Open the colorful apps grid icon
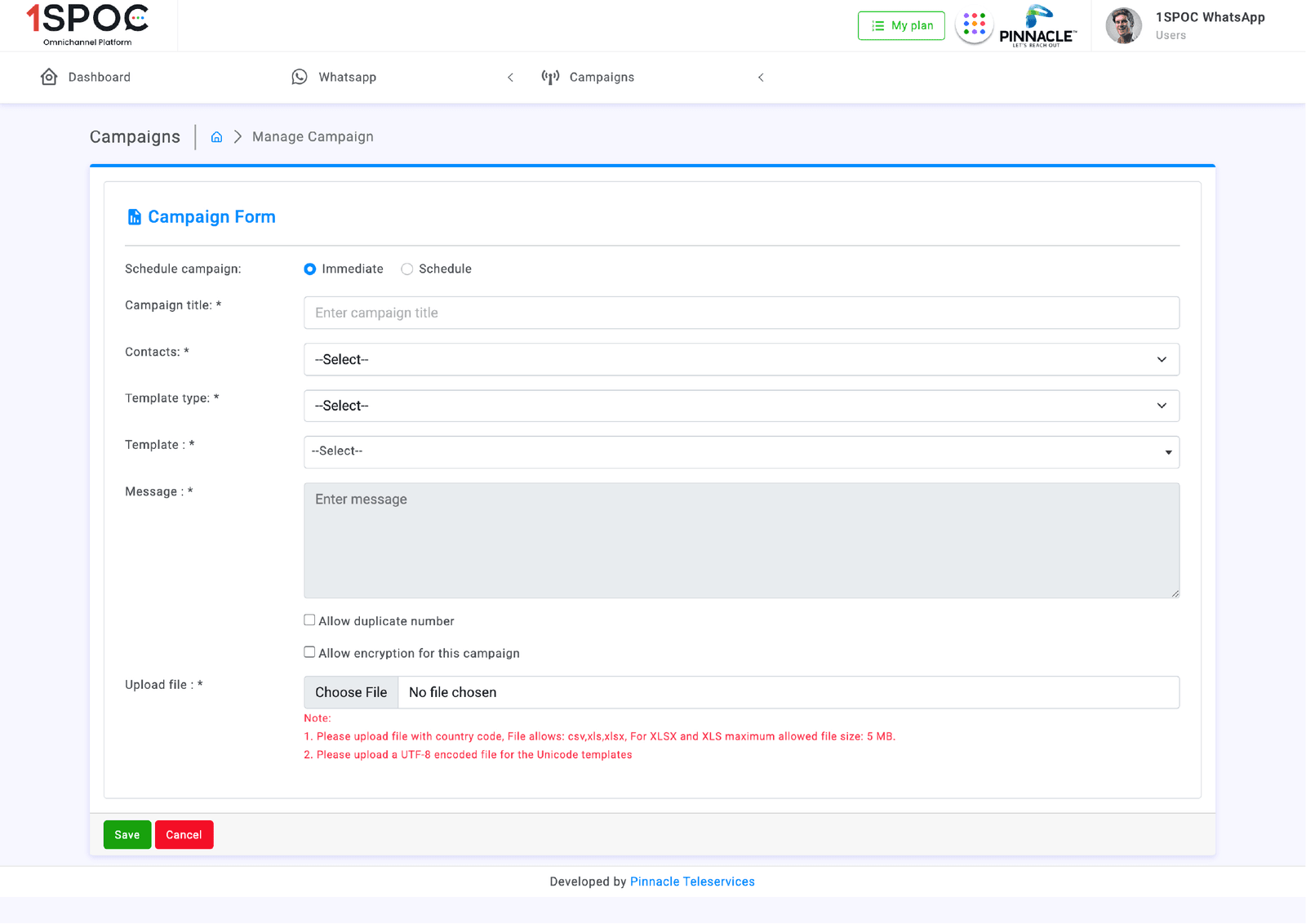The height and width of the screenshot is (924, 1306). (x=974, y=24)
